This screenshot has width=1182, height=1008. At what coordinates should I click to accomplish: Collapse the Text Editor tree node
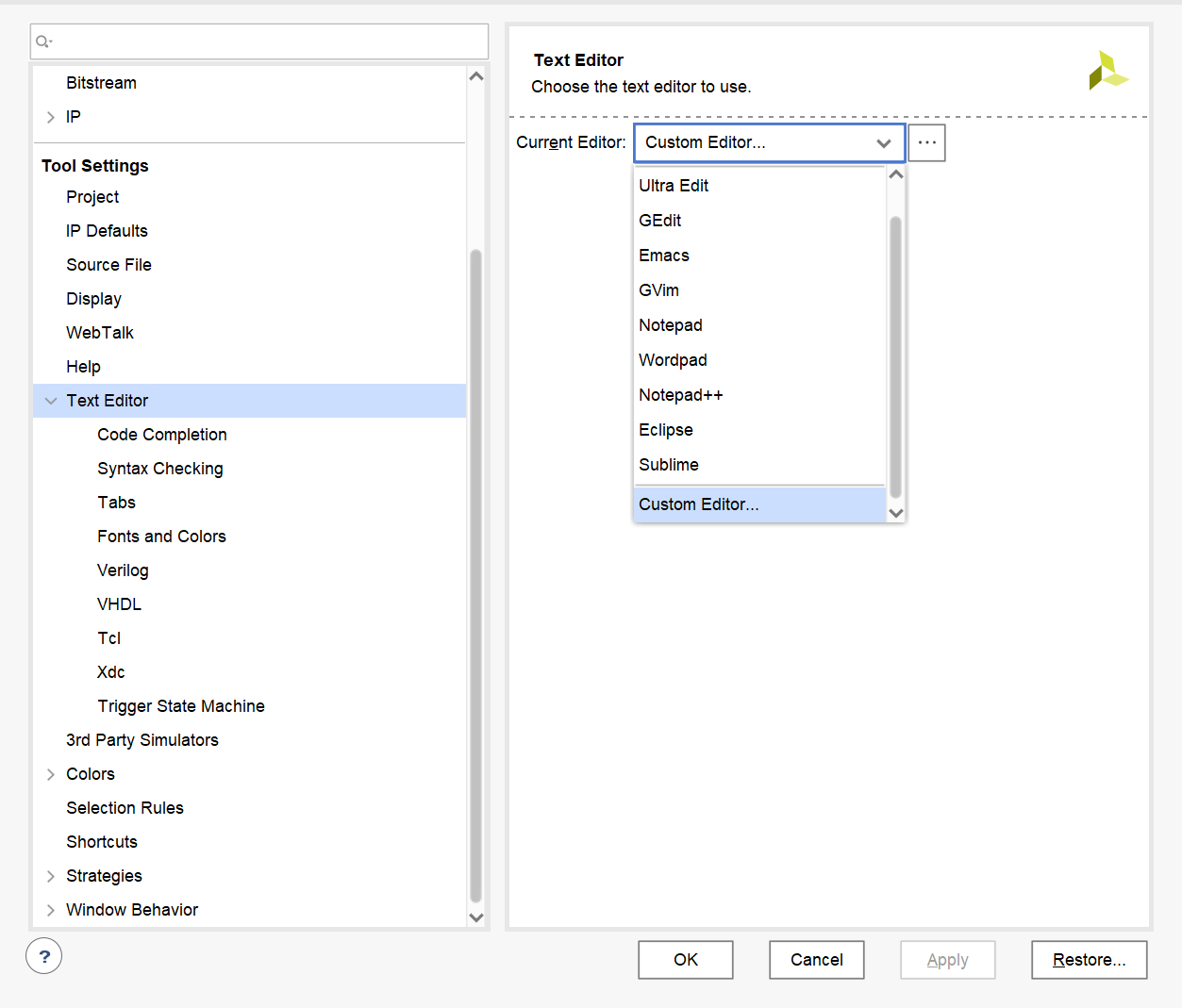(51, 401)
